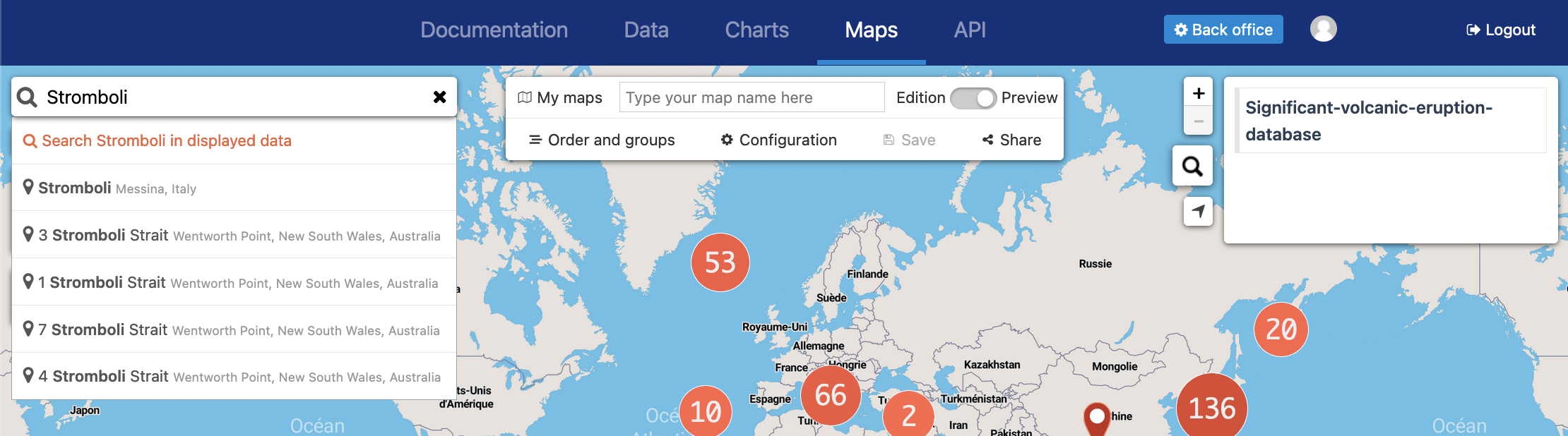Open the user avatar profile
Screen dimensions: 1568x436
(1323, 29)
